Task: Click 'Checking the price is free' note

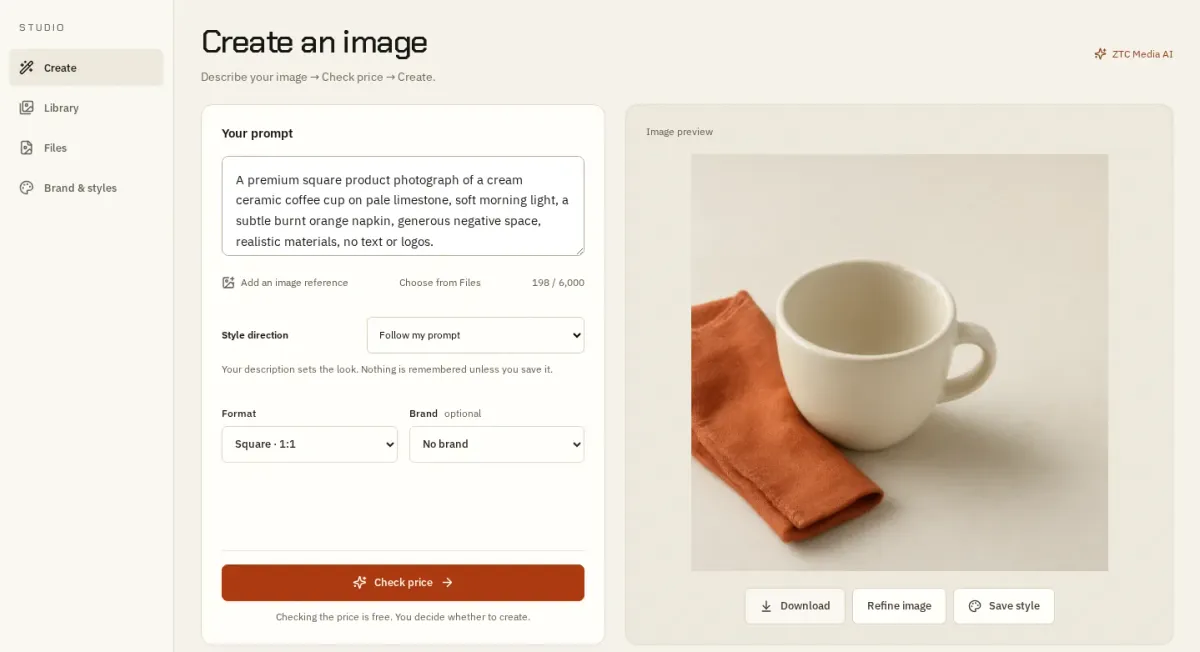Action: tap(403, 617)
